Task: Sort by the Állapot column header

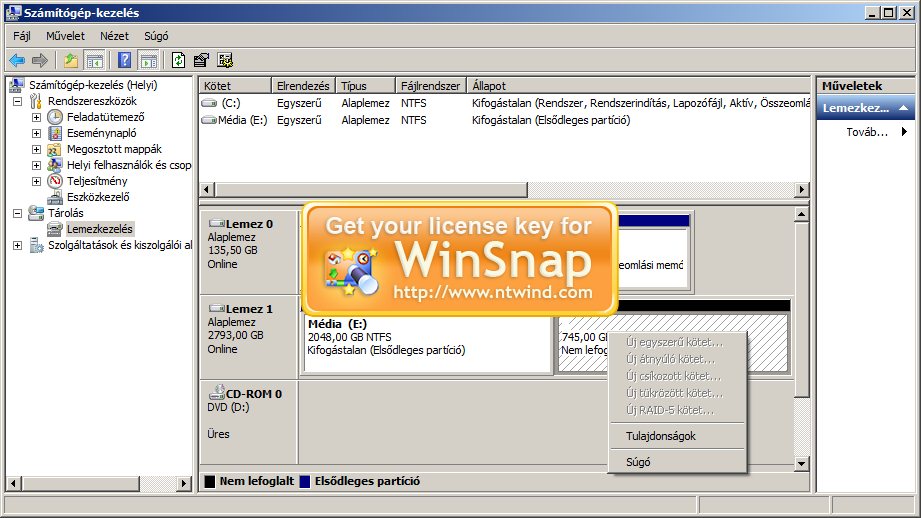Action: 639,86
